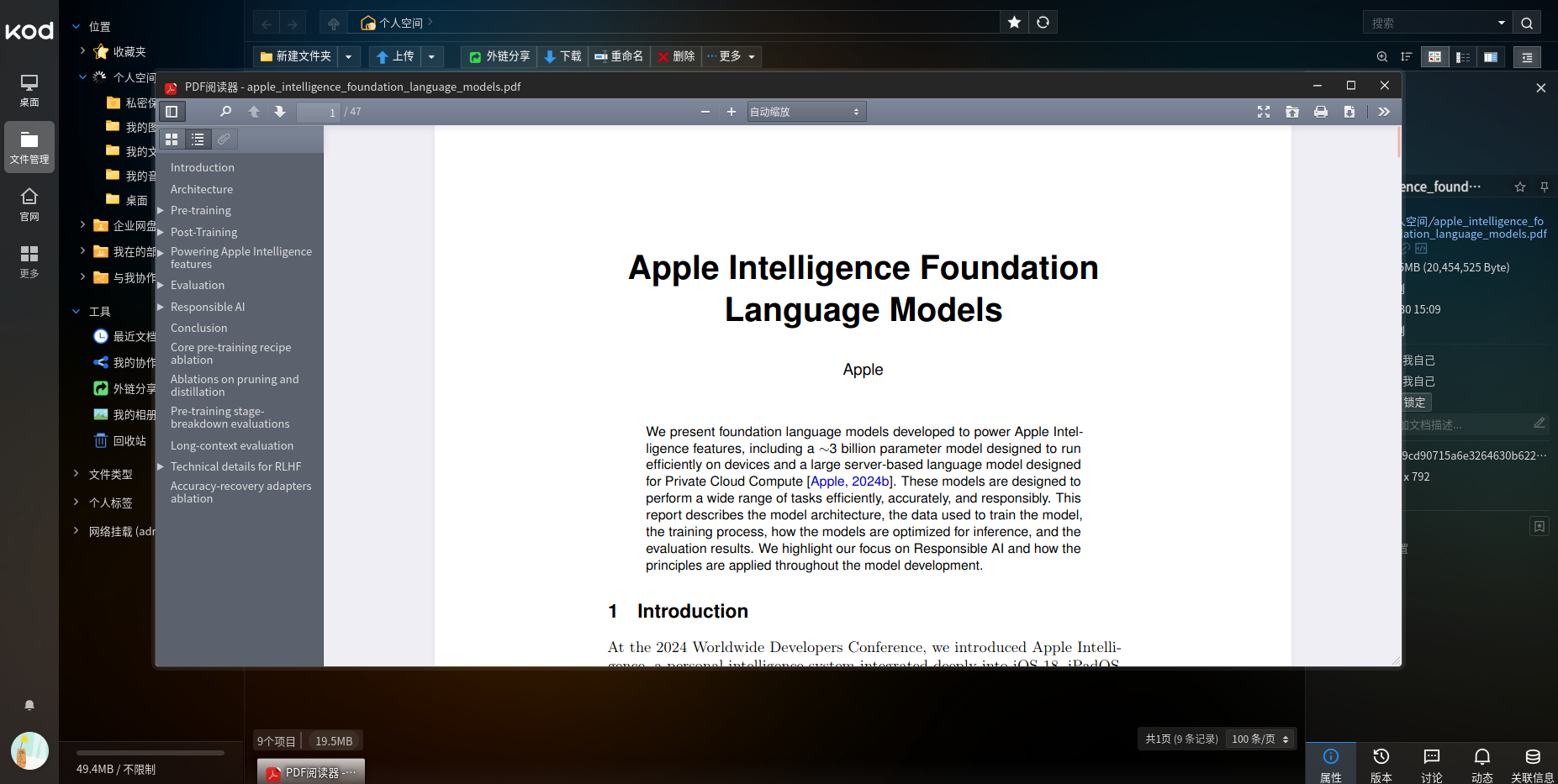Jump to Introduction outline entry
The height and width of the screenshot is (784, 1558).
203,168
